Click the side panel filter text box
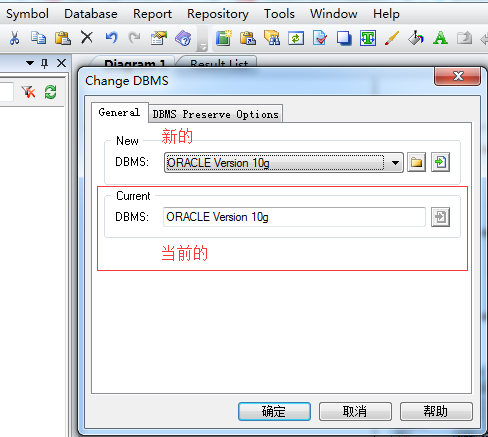The width and height of the screenshot is (488, 437). coord(6,92)
